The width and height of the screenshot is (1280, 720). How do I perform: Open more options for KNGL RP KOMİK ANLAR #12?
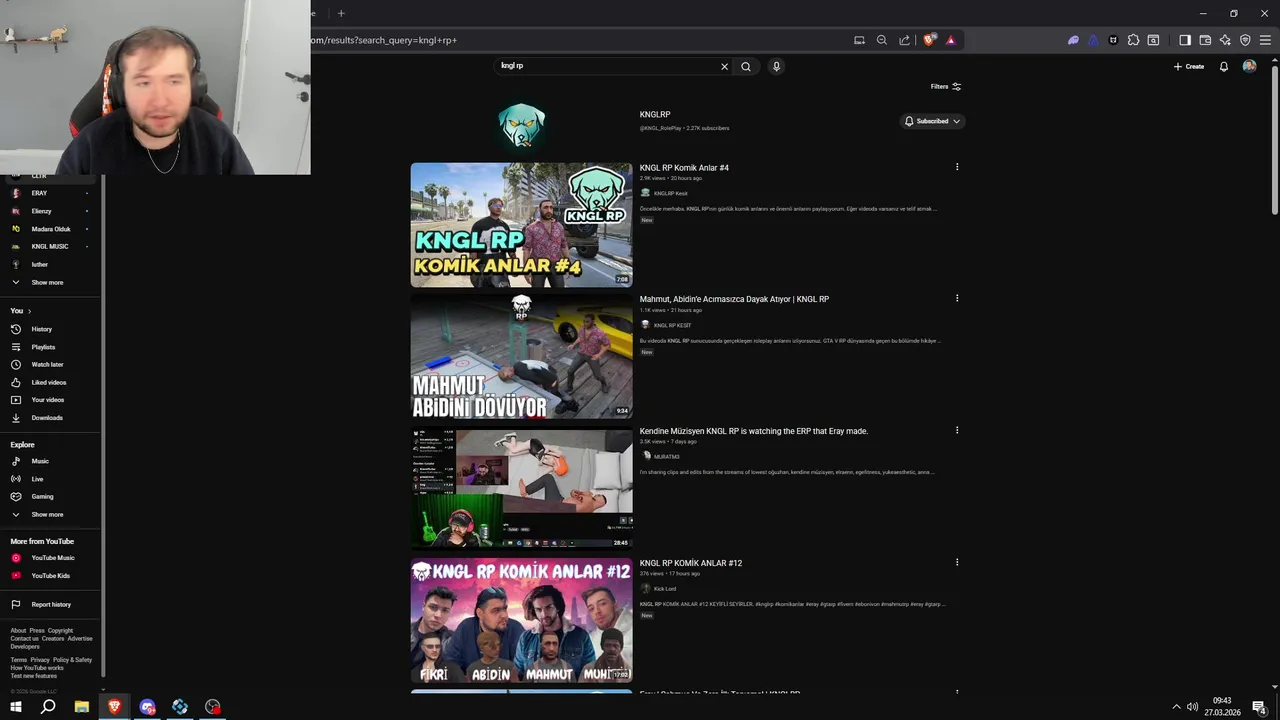click(957, 562)
